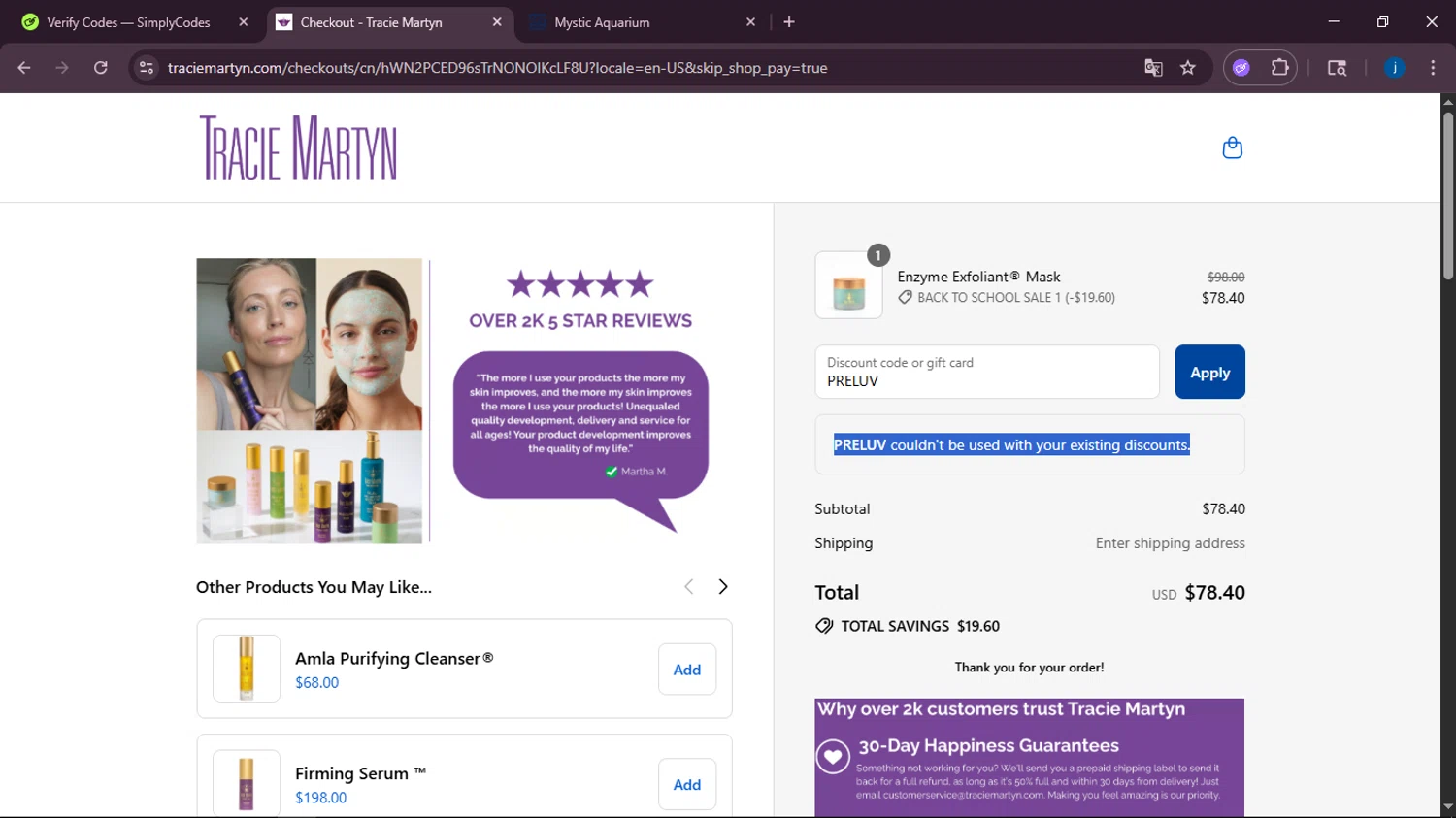
Task: Click the Subtotal label
Action: 842,508
